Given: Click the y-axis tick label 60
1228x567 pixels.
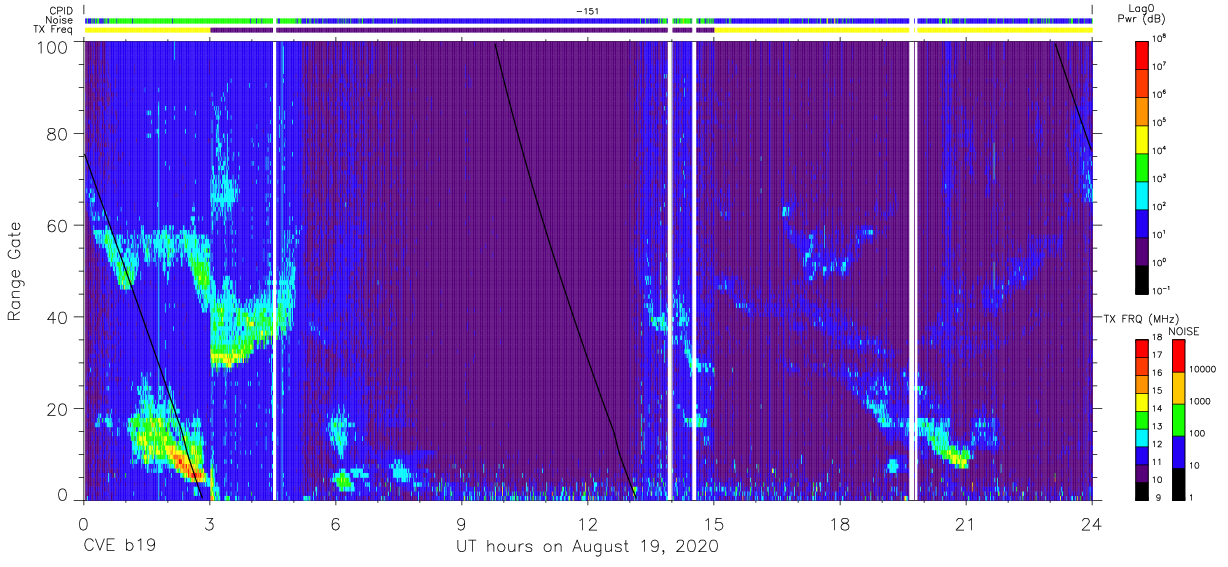Looking at the screenshot, I should [58, 227].
